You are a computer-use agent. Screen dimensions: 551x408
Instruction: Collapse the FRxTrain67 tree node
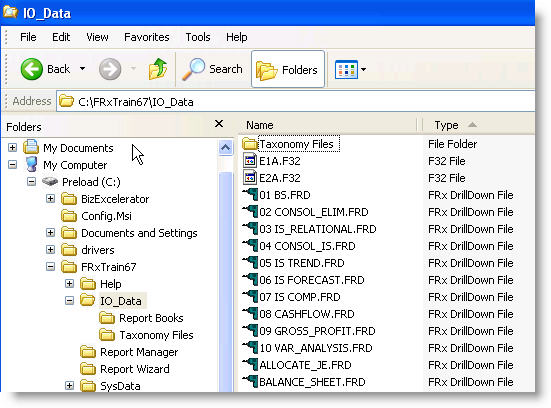tap(51, 267)
